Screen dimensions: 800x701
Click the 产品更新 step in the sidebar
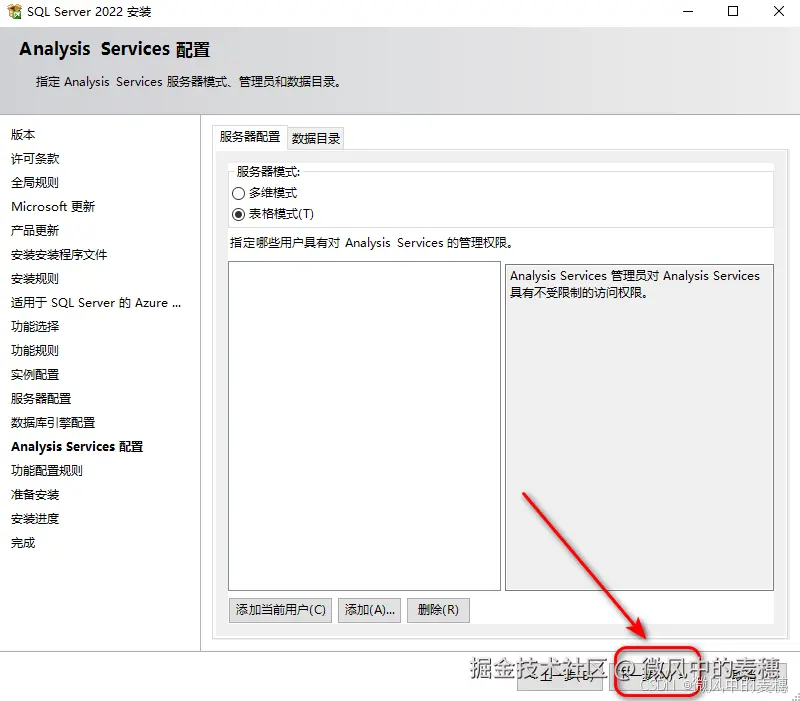(35, 231)
